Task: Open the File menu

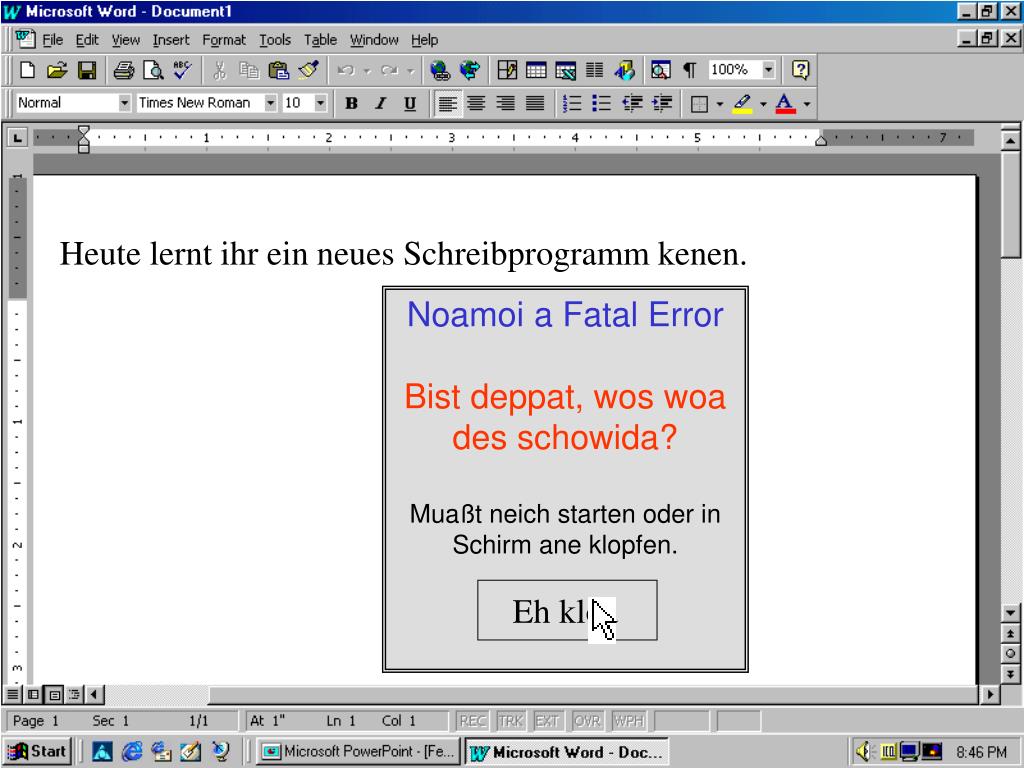Action: click(53, 40)
